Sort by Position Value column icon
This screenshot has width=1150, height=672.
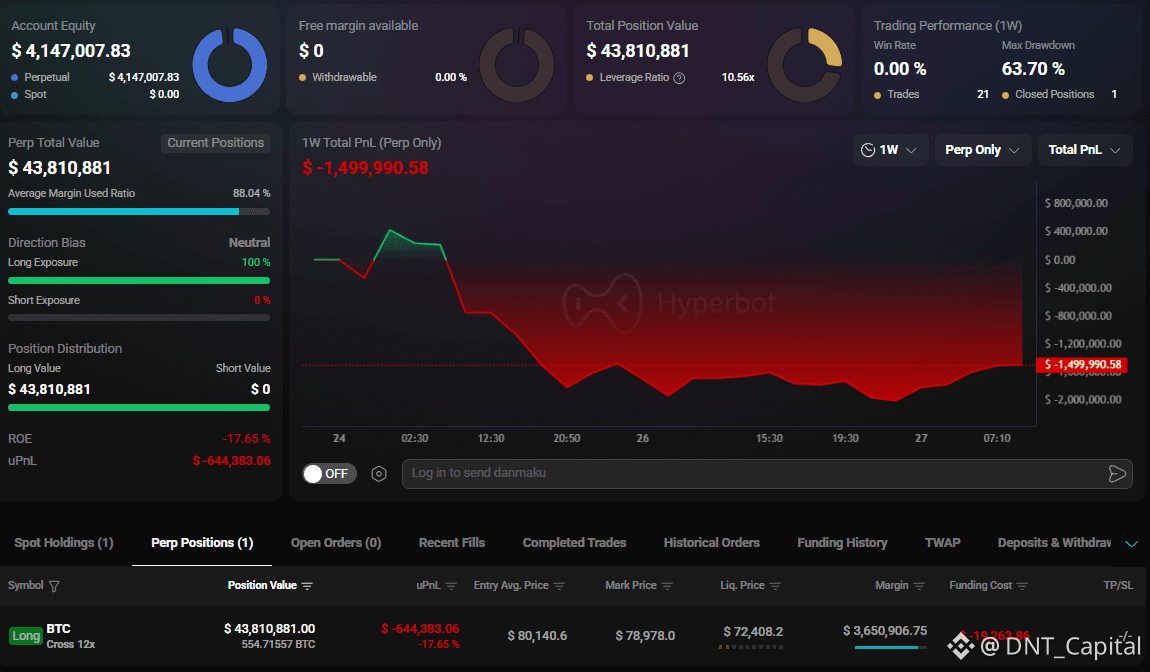[x=307, y=585]
